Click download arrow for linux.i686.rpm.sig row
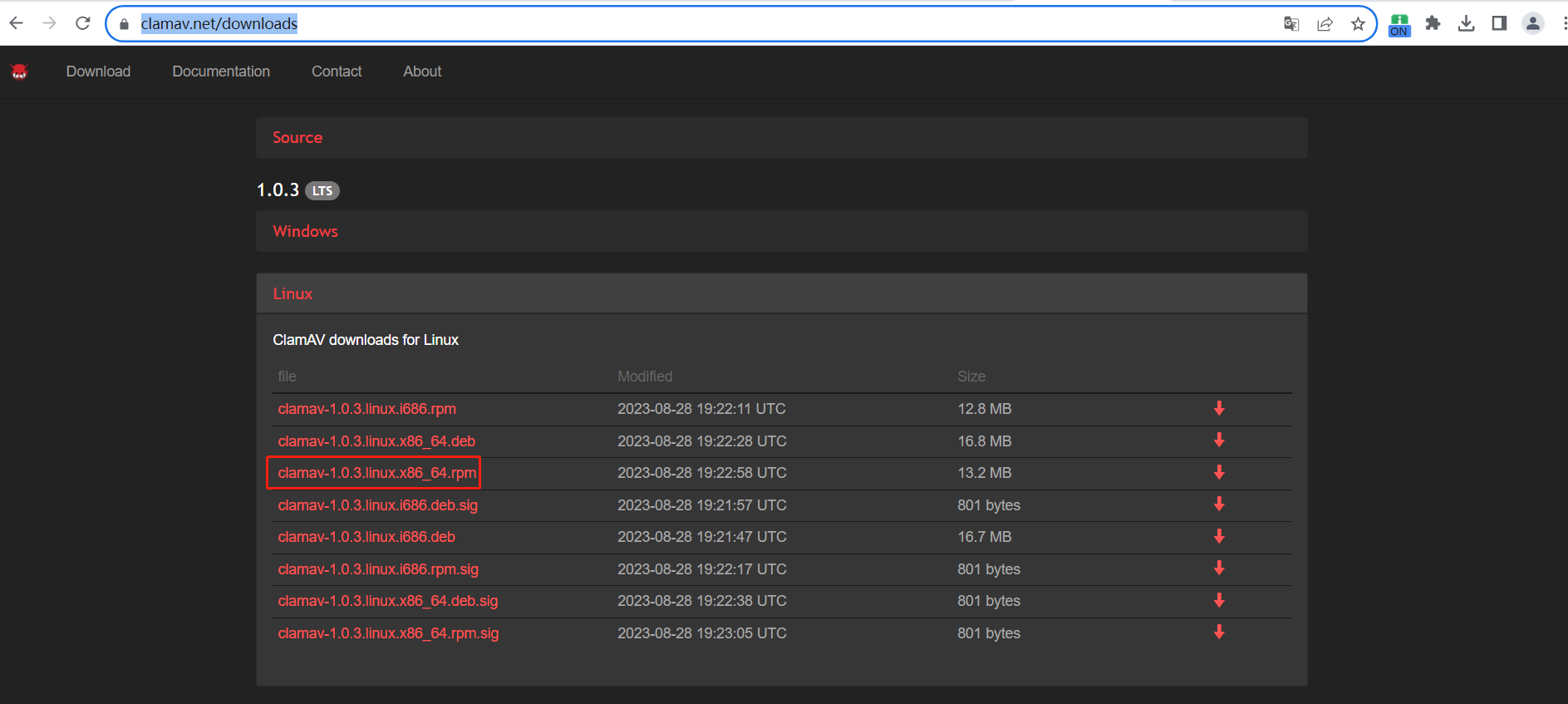Screen dimensions: 1568x704 pos(1219,569)
